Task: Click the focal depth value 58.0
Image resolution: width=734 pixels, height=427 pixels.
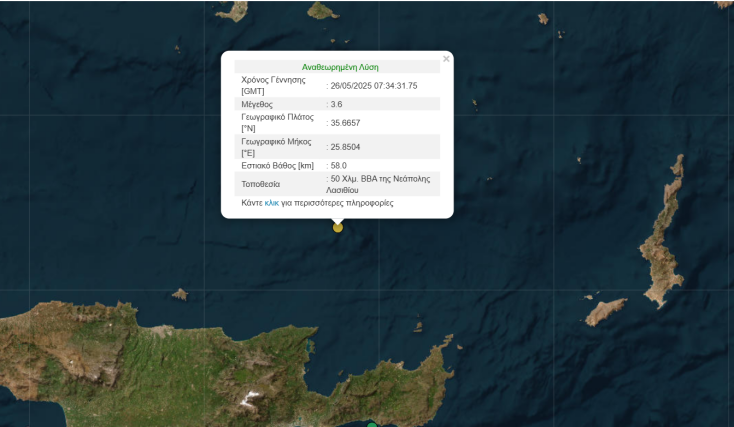Action: [339, 166]
